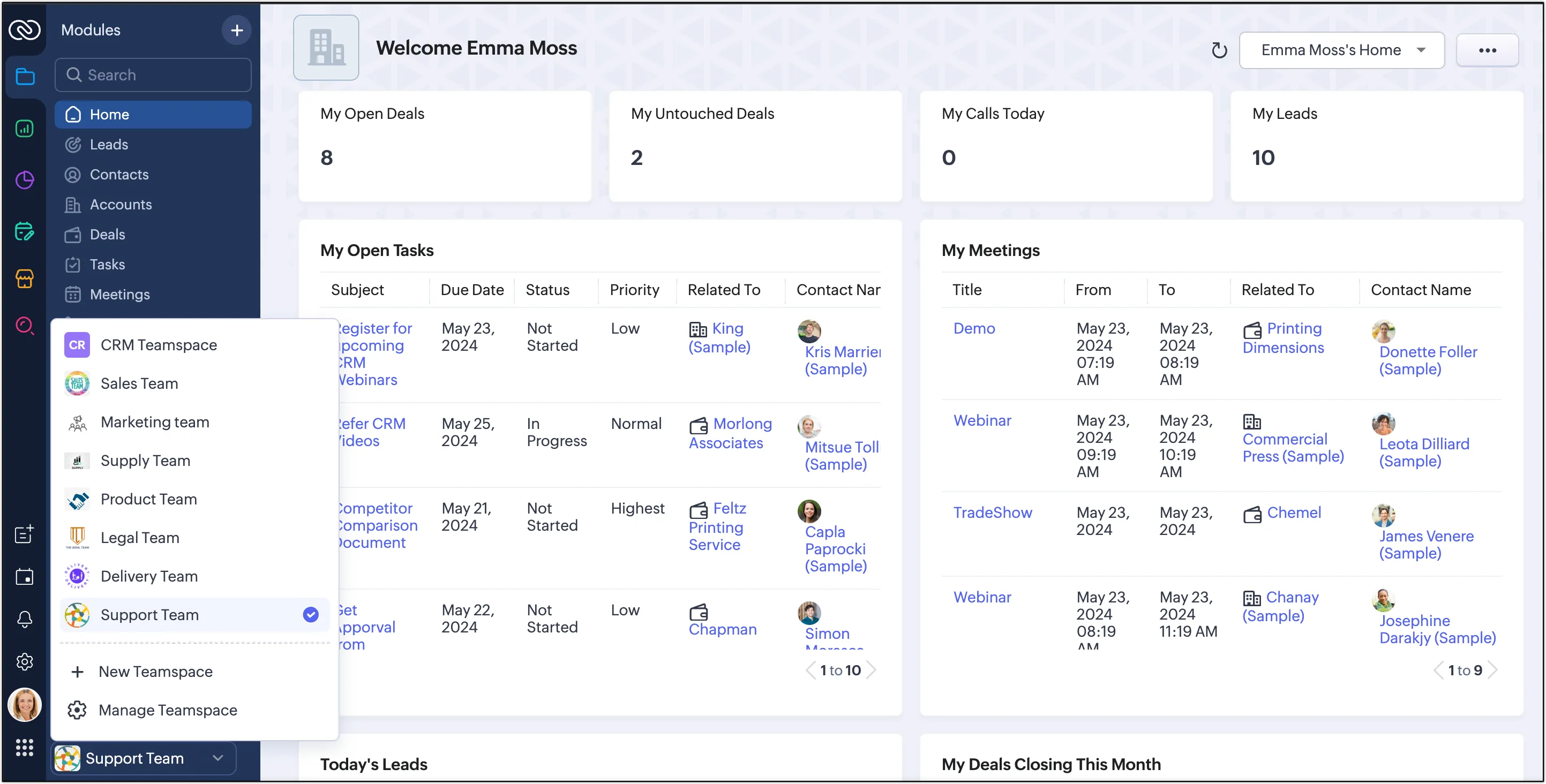Choose Manage Teamspace from the popup

(168, 710)
